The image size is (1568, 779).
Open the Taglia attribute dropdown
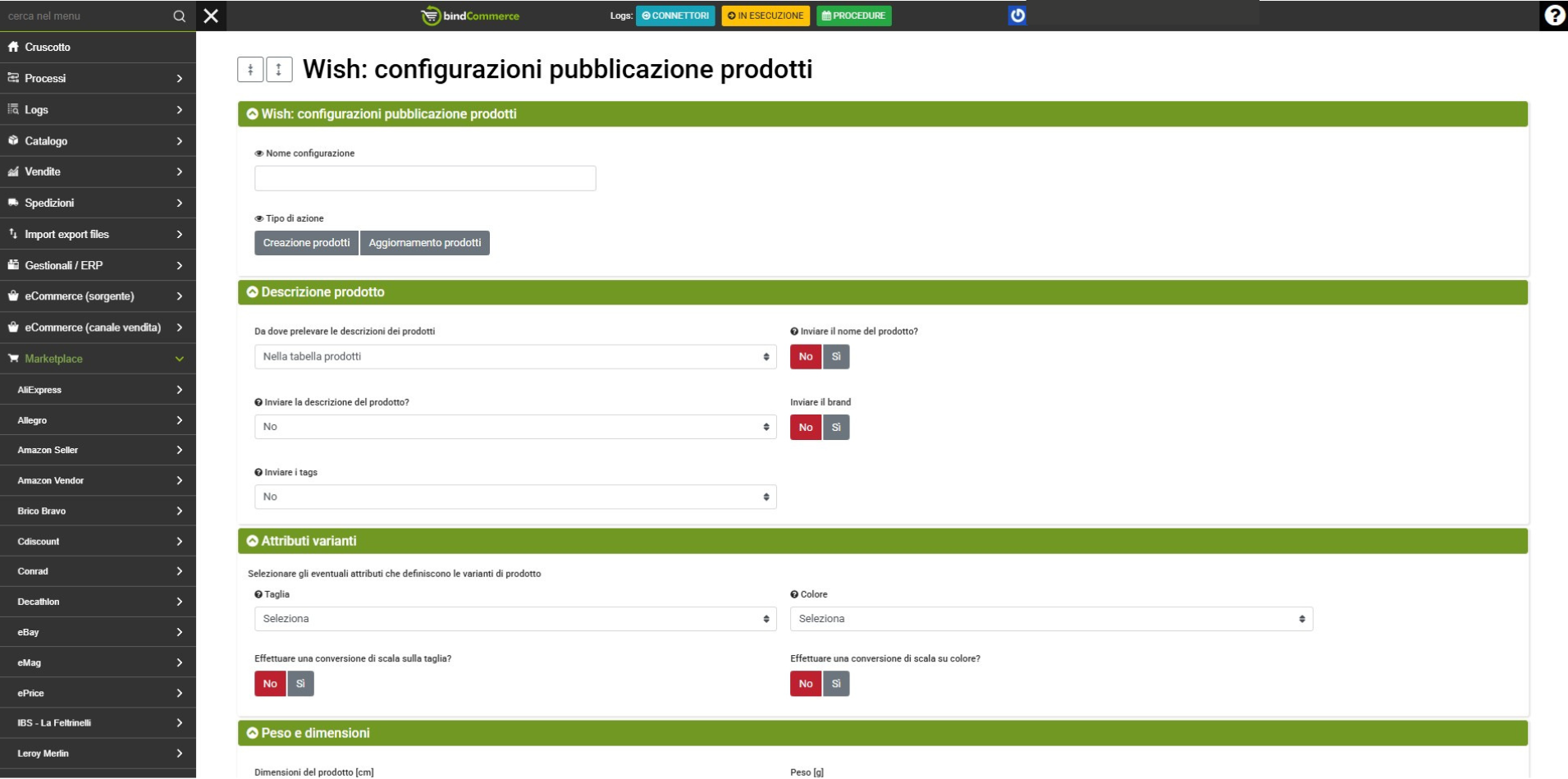514,619
